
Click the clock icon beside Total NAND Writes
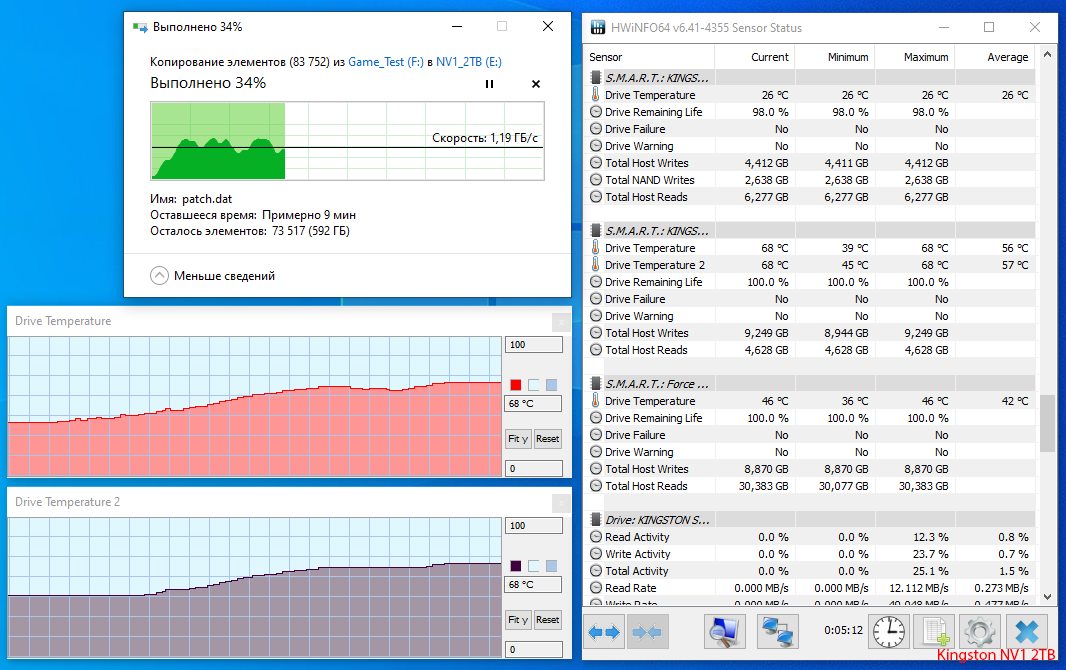[596, 180]
